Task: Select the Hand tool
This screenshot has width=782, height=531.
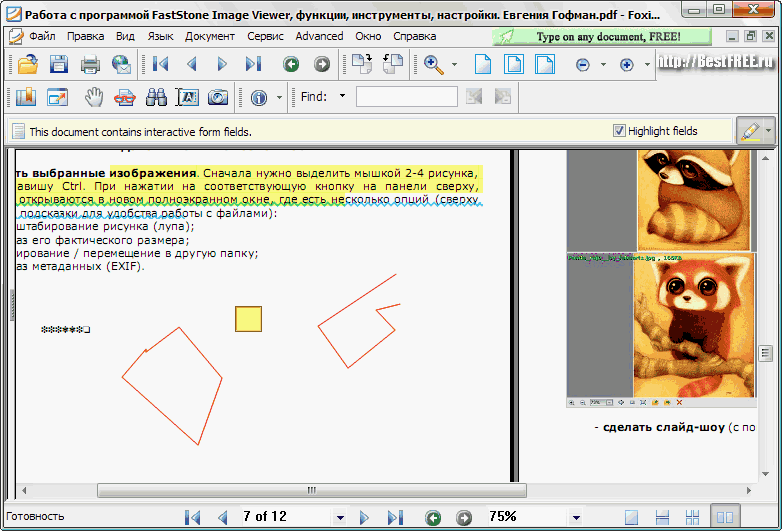Action: (x=93, y=97)
